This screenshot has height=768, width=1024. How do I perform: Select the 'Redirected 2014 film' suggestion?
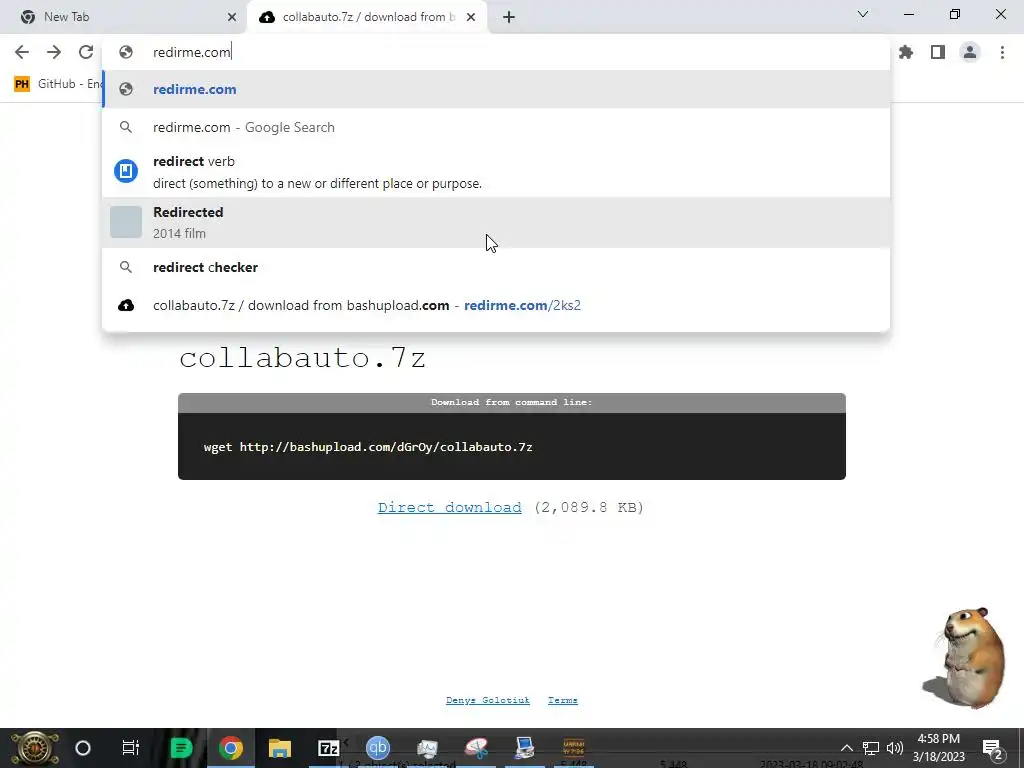tap(496, 223)
